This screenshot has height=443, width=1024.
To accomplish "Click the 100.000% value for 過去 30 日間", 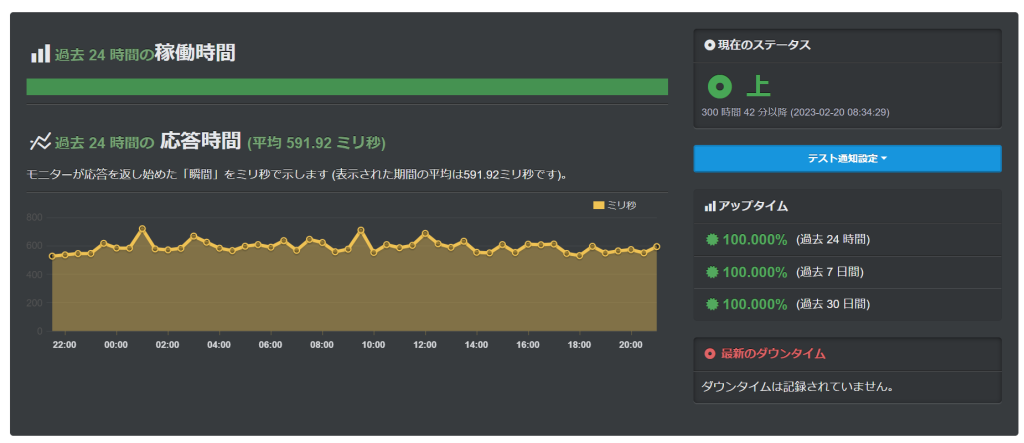I will pos(754,304).
